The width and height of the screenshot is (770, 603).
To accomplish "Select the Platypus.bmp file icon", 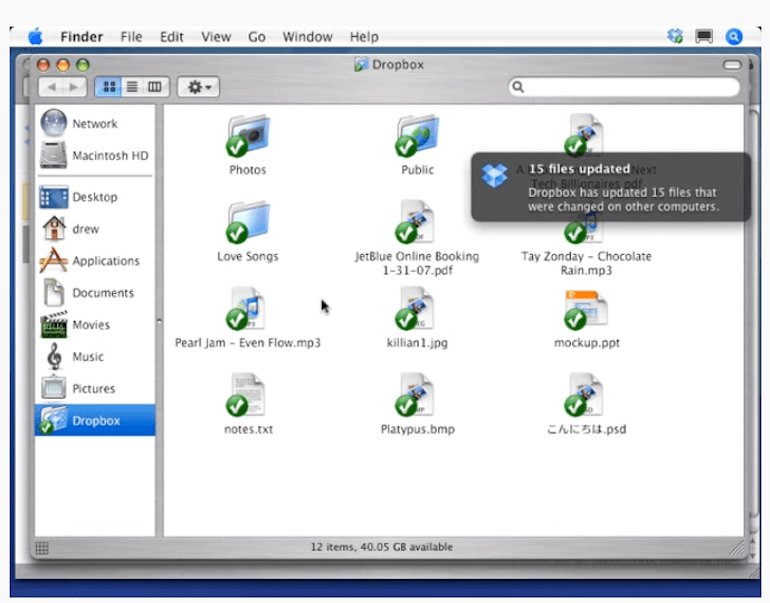I will [415, 395].
